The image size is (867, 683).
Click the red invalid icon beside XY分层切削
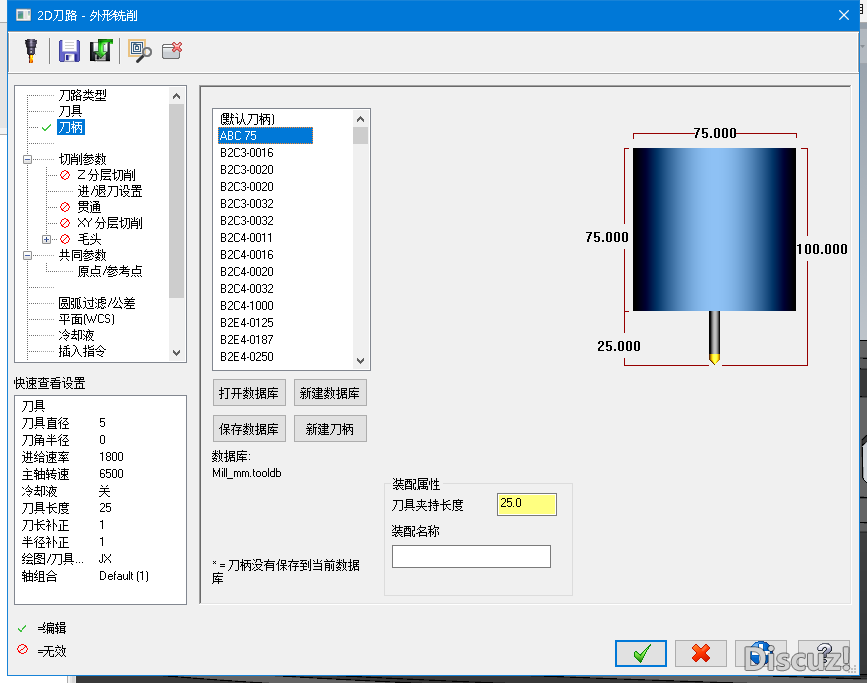coord(65,223)
